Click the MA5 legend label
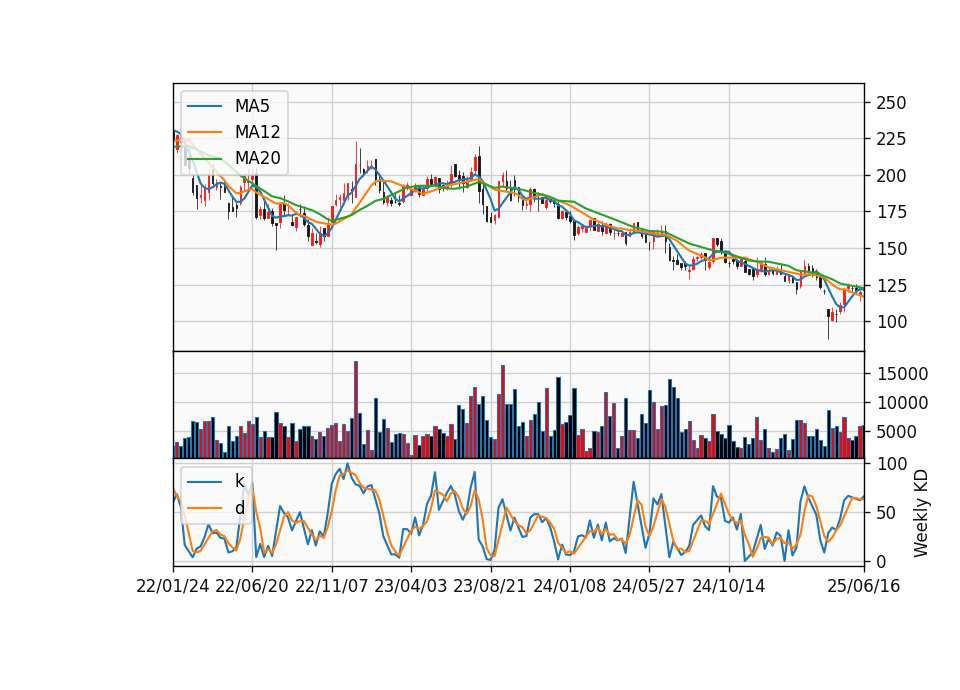 click(x=252, y=106)
